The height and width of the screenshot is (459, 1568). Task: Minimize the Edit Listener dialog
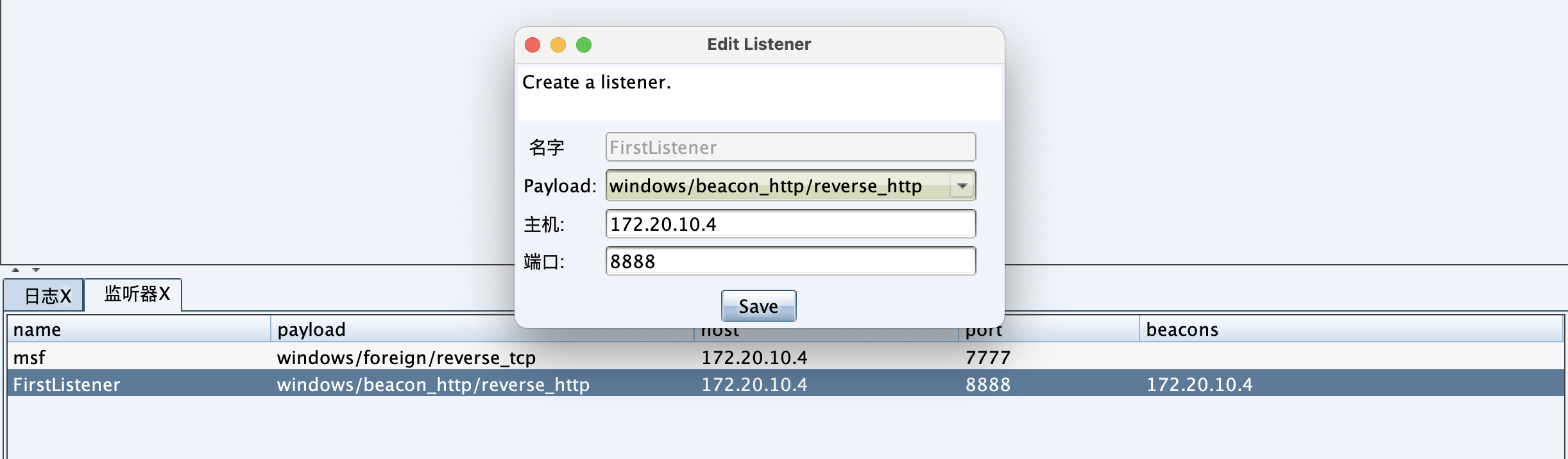tap(558, 45)
